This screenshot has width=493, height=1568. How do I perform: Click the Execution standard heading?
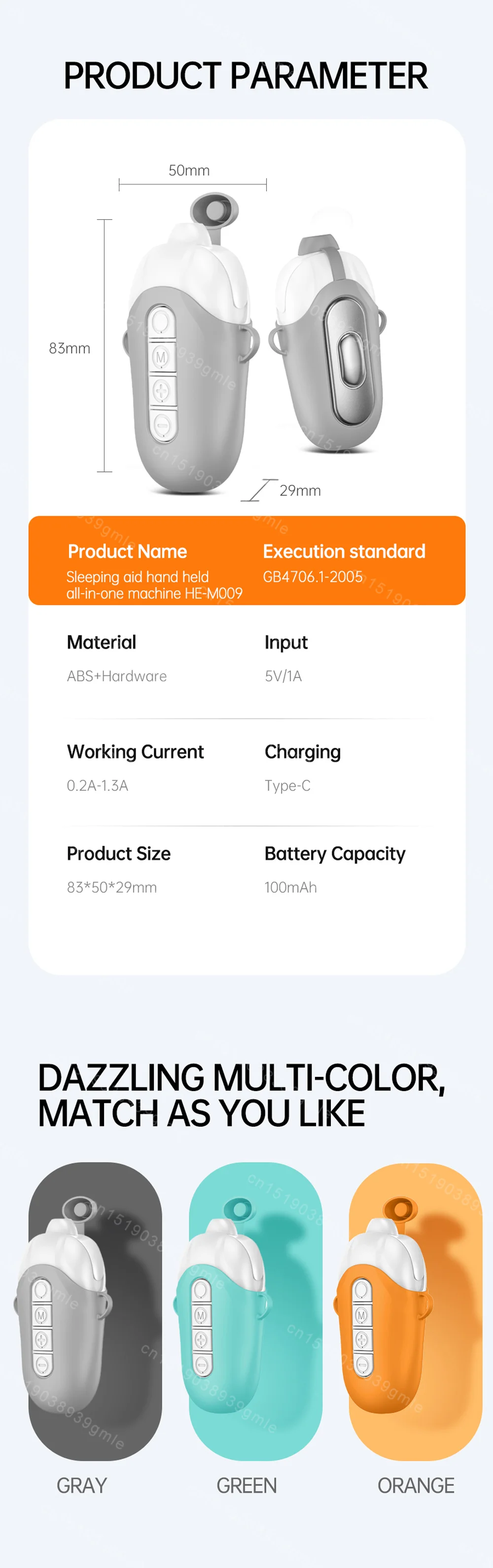pyautogui.click(x=344, y=551)
